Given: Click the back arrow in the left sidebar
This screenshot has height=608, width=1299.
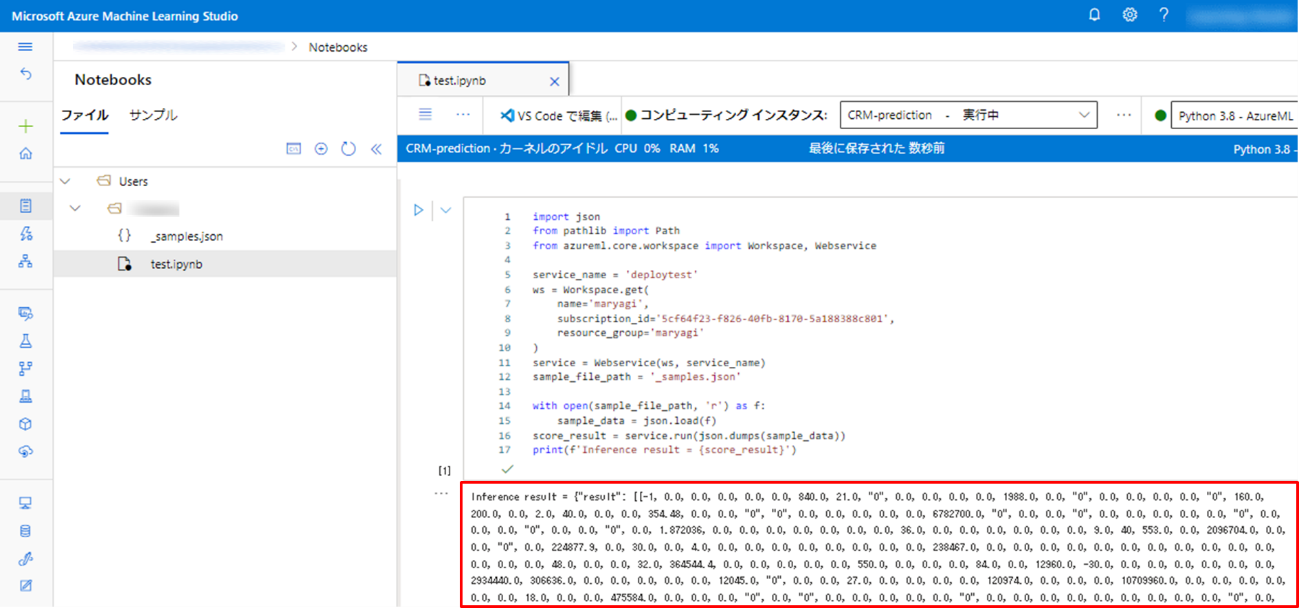Looking at the screenshot, I should point(25,74).
